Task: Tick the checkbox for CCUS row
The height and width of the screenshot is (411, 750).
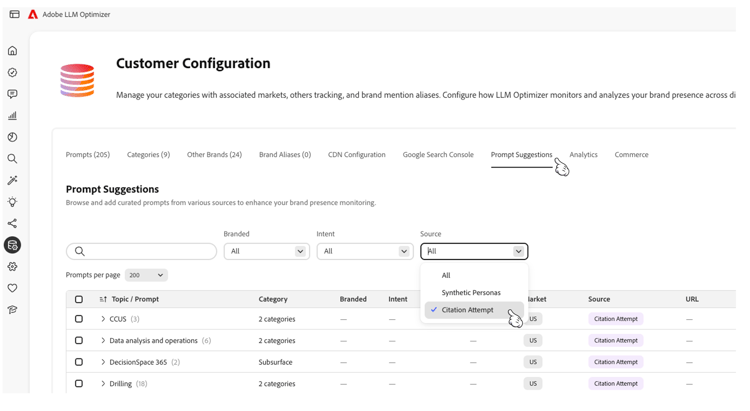Action: point(79,319)
